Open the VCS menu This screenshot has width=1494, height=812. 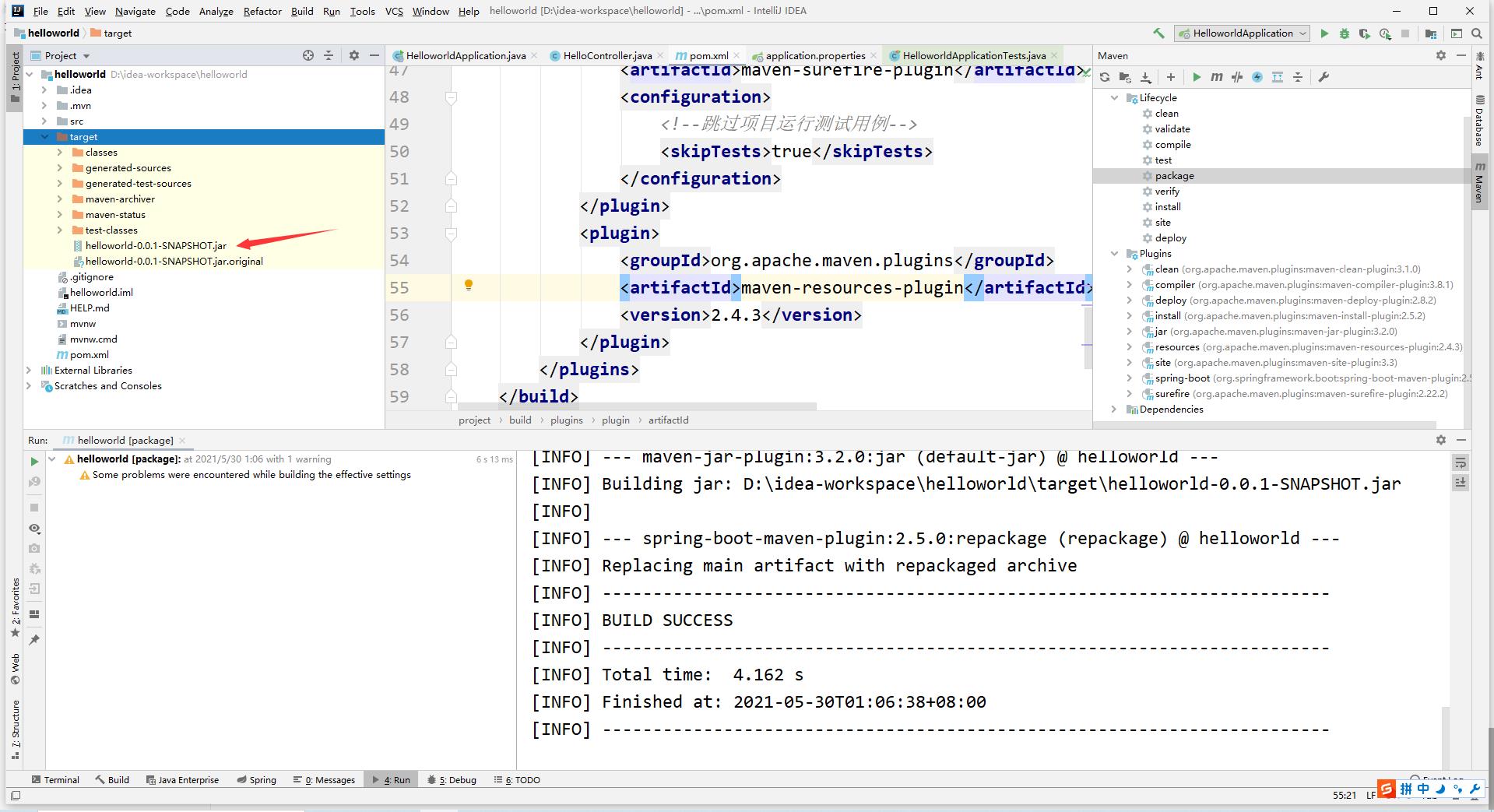(x=394, y=11)
